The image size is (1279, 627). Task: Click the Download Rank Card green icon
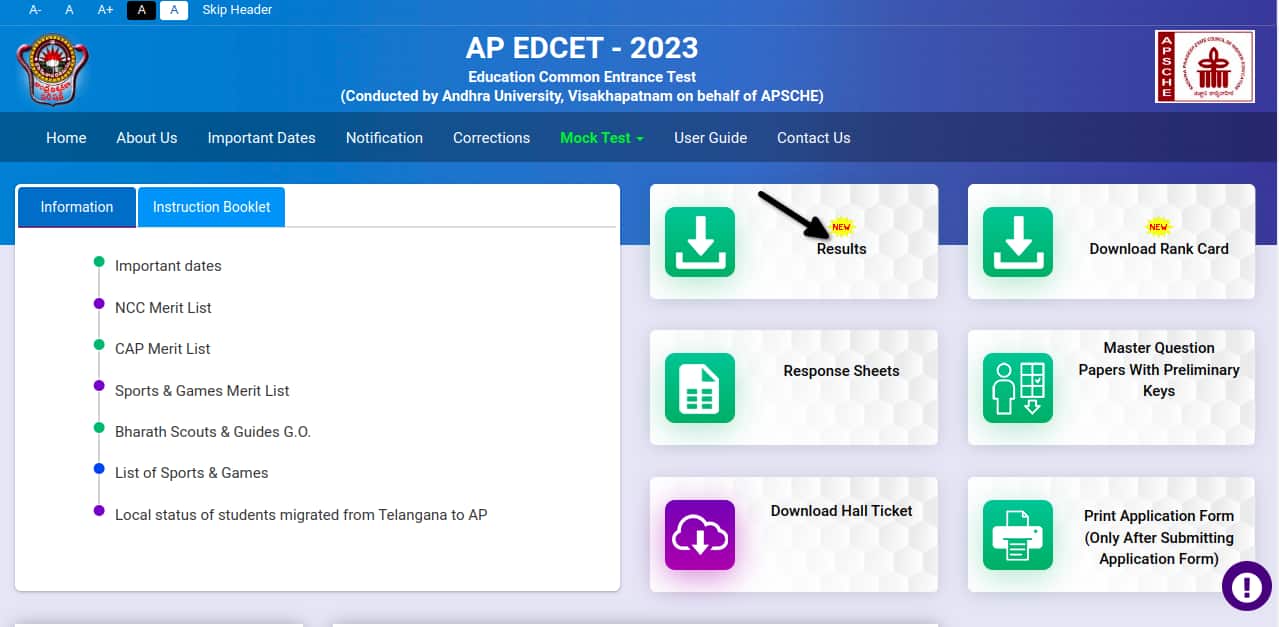pos(1018,242)
